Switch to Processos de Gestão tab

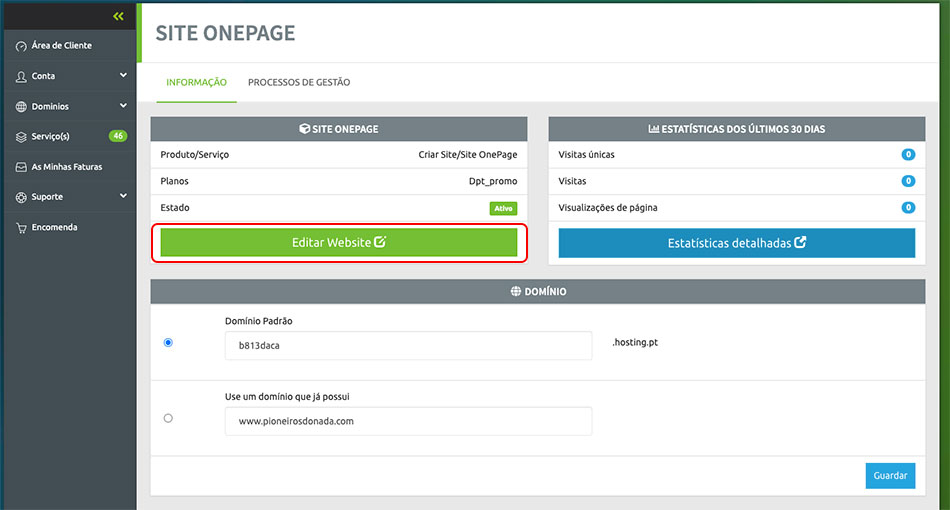(299, 82)
